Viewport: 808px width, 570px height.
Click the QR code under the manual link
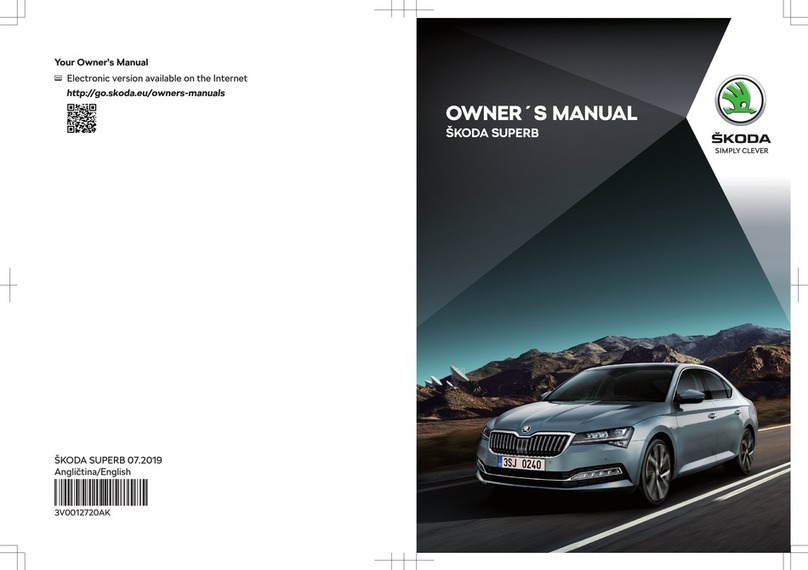(81, 118)
